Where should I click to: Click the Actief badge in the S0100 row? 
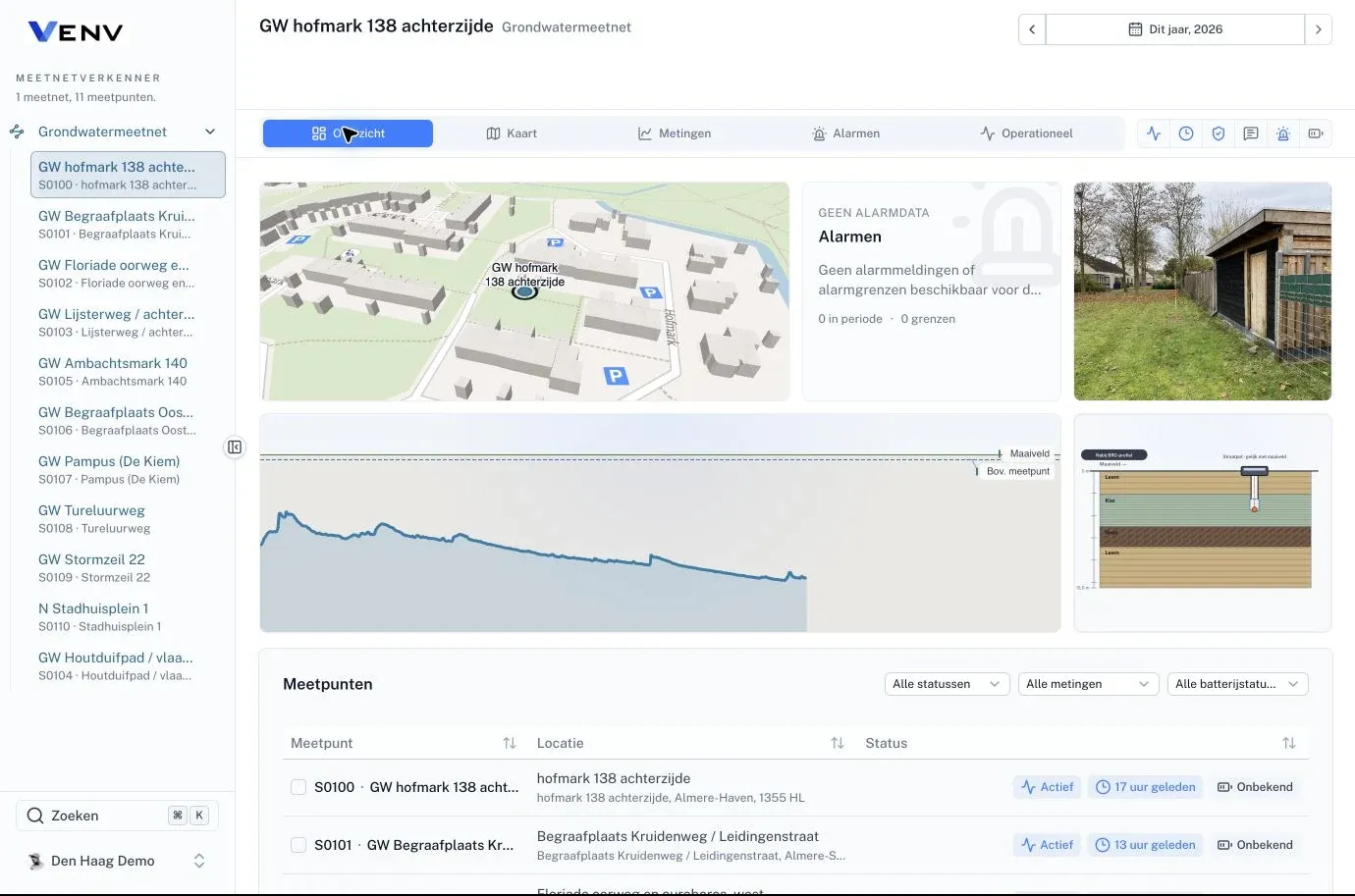click(1047, 787)
